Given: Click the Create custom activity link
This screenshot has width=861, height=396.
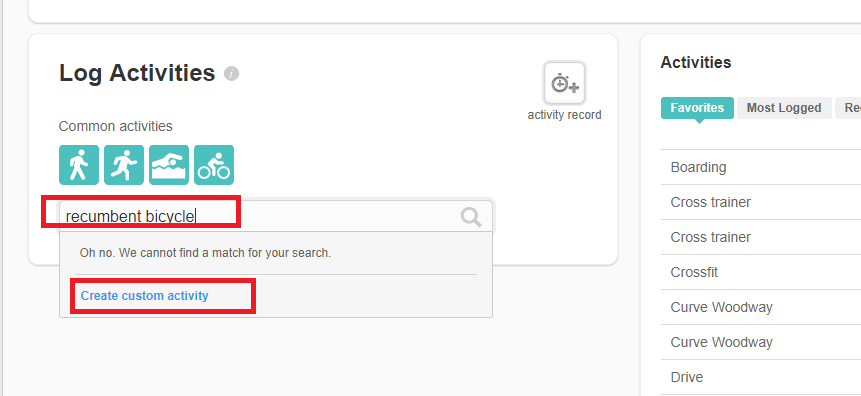Looking at the screenshot, I should pos(144,295).
